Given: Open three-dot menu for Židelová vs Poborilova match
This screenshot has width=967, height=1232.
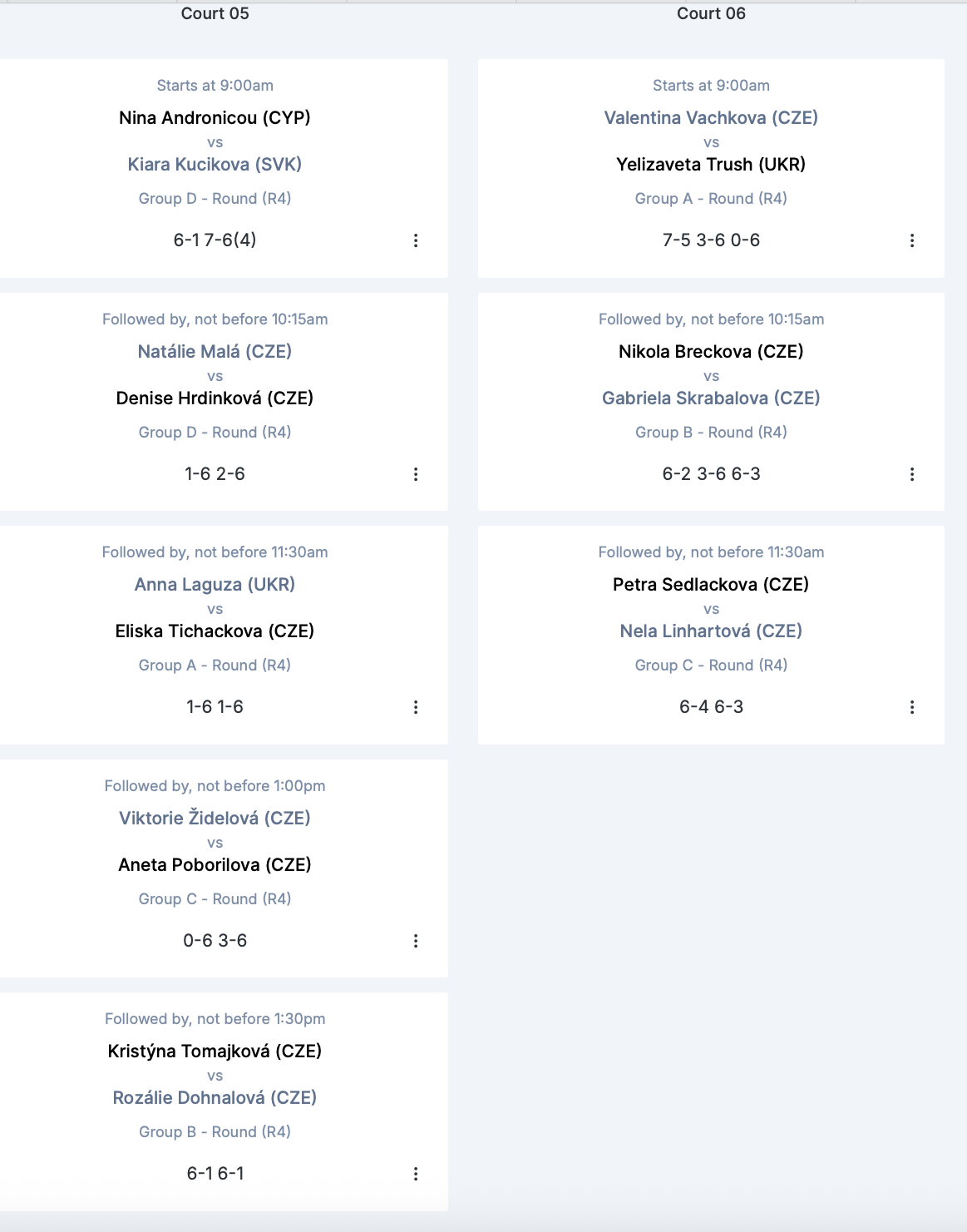Looking at the screenshot, I should click(416, 941).
